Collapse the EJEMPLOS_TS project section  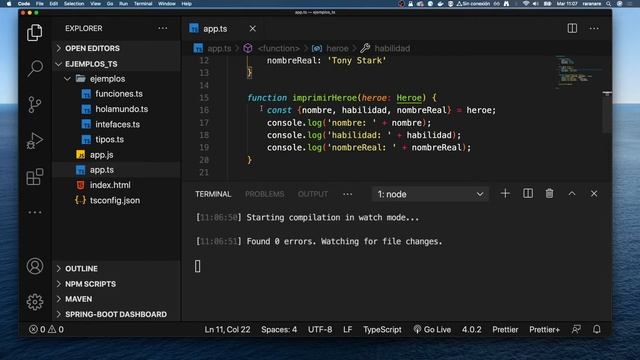[116, 64]
